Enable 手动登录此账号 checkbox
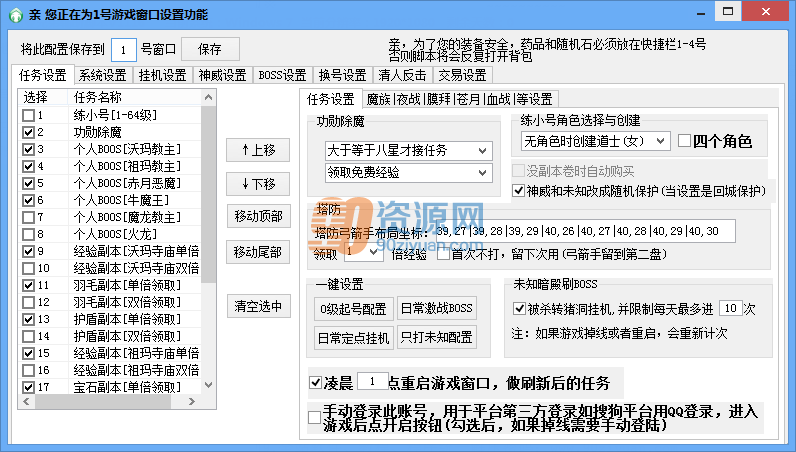The image size is (796, 452). 314,417
